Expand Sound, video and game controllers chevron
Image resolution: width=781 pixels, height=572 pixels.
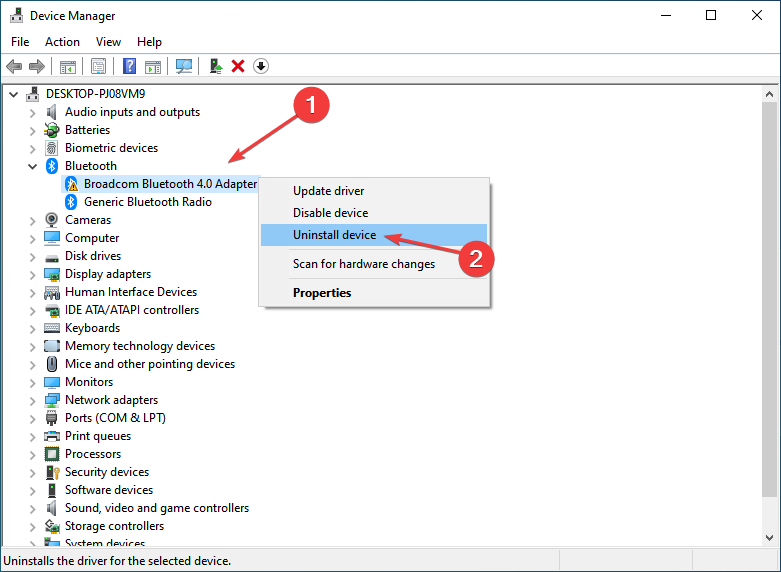pos(32,508)
